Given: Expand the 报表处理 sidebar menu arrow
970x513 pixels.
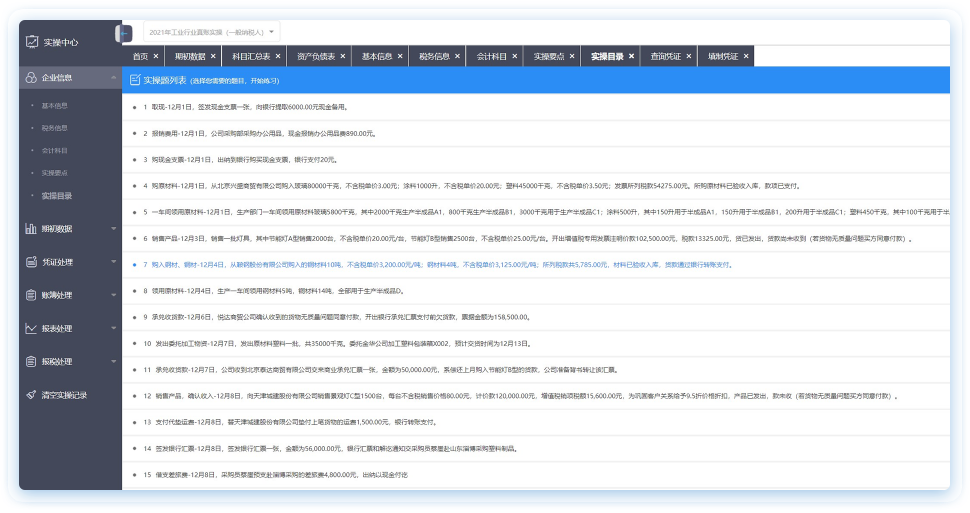Looking at the screenshot, I should pos(113,329).
